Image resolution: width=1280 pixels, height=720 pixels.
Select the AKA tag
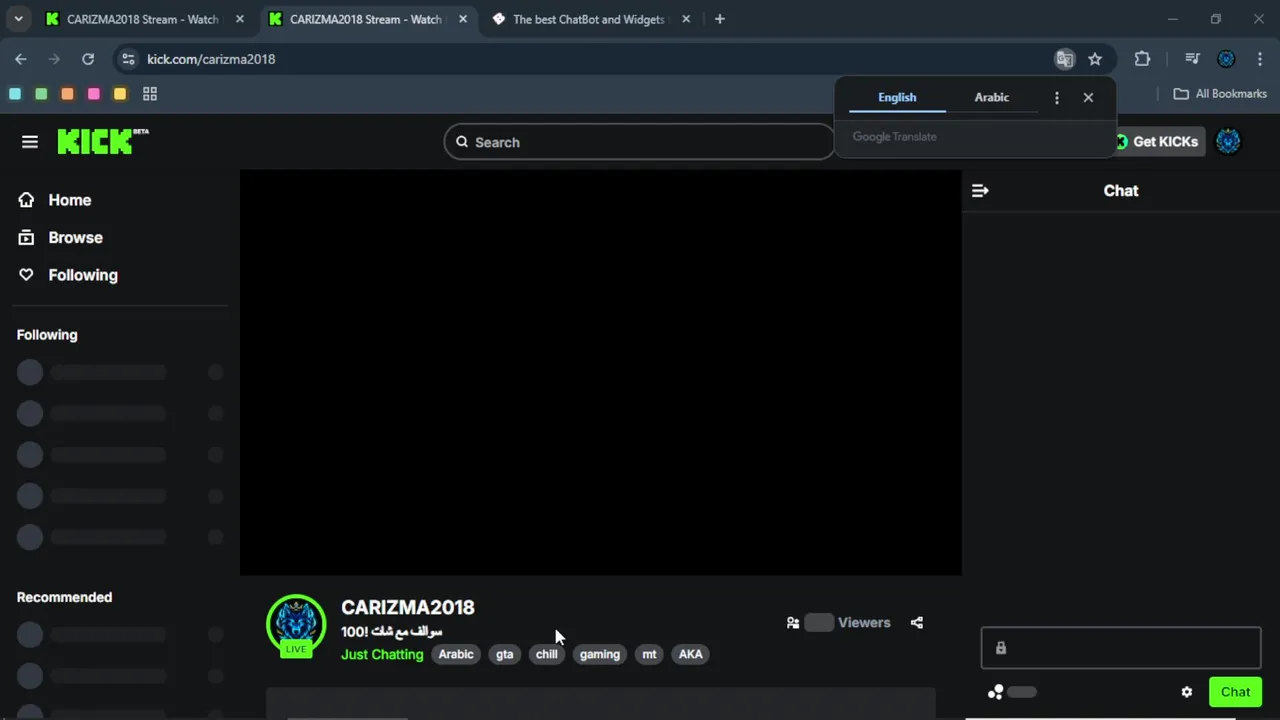[x=691, y=654]
